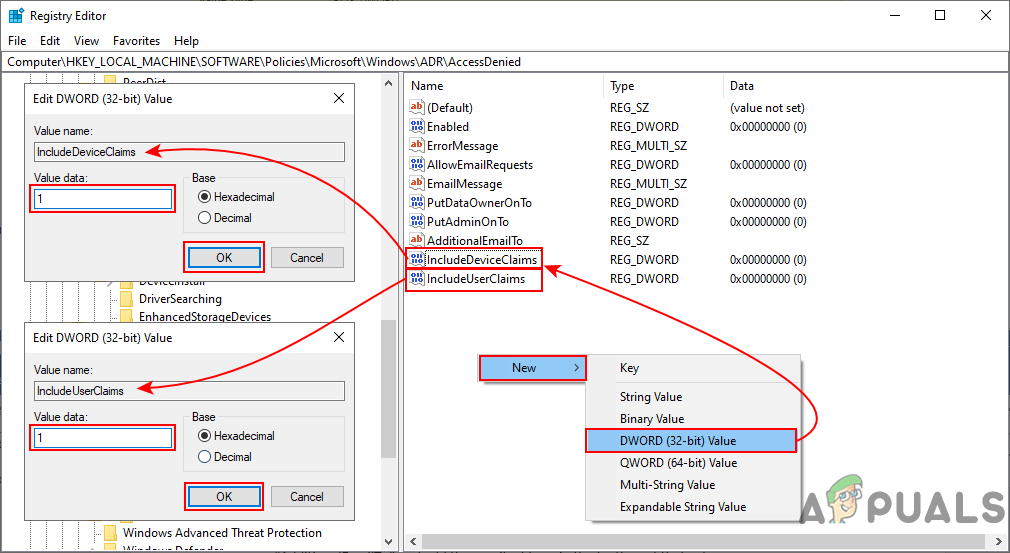Viewport: 1010px width, 553px height.
Task: Select the ErrorMessage multi-string value icon
Action: (x=417, y=146)
